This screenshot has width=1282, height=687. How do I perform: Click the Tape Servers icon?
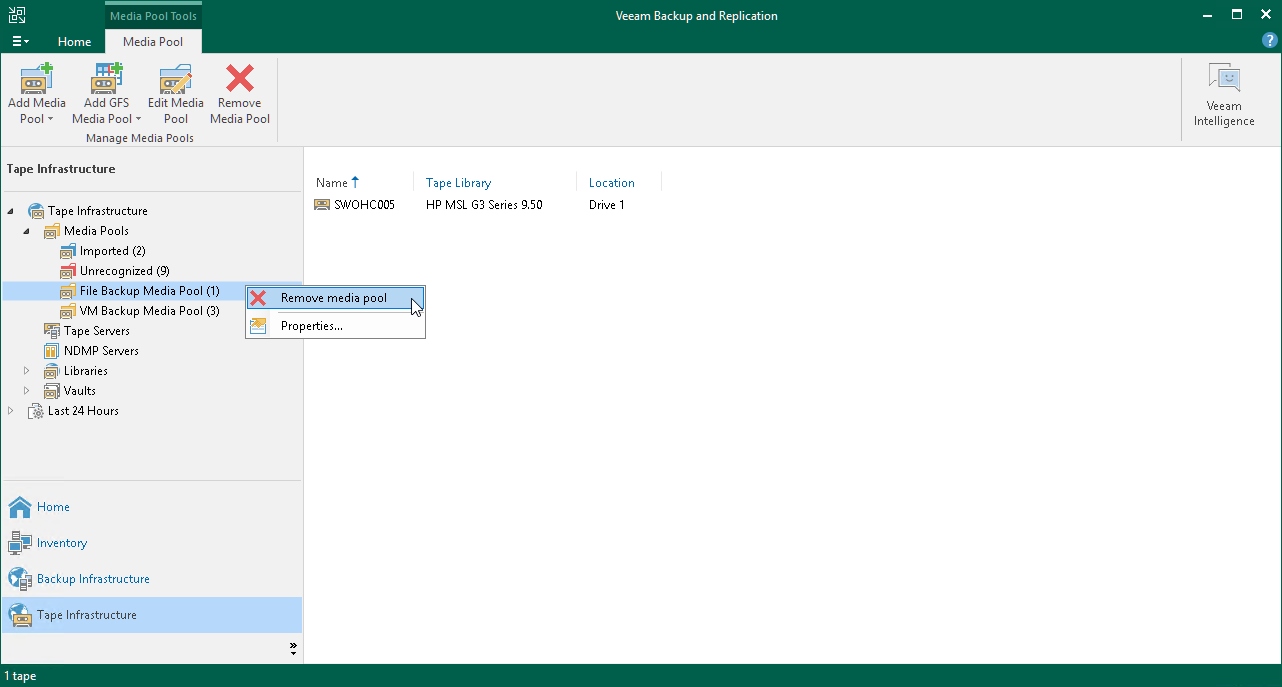52,331
